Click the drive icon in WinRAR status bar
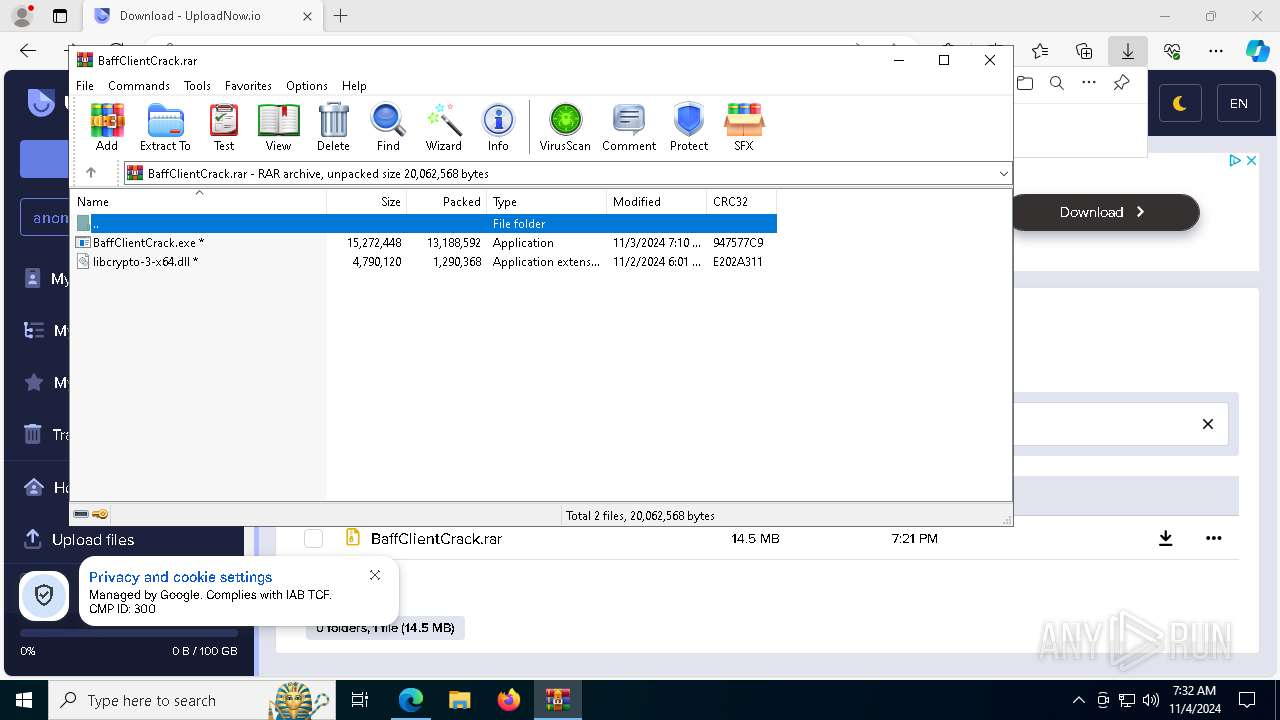Viewport: 1280px width, 720px height. pos(81,515)
